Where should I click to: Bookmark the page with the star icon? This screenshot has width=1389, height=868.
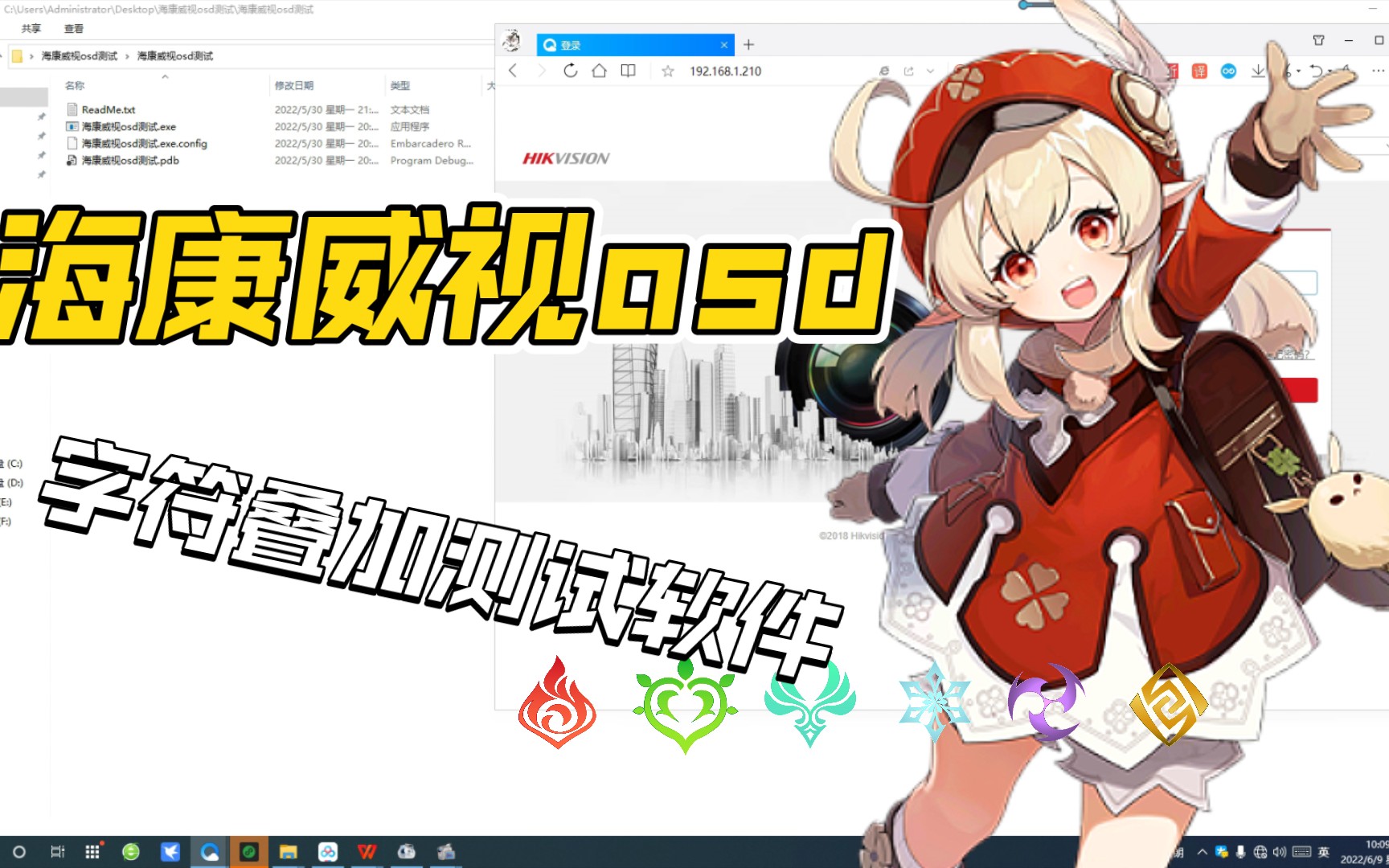[667, 71]
